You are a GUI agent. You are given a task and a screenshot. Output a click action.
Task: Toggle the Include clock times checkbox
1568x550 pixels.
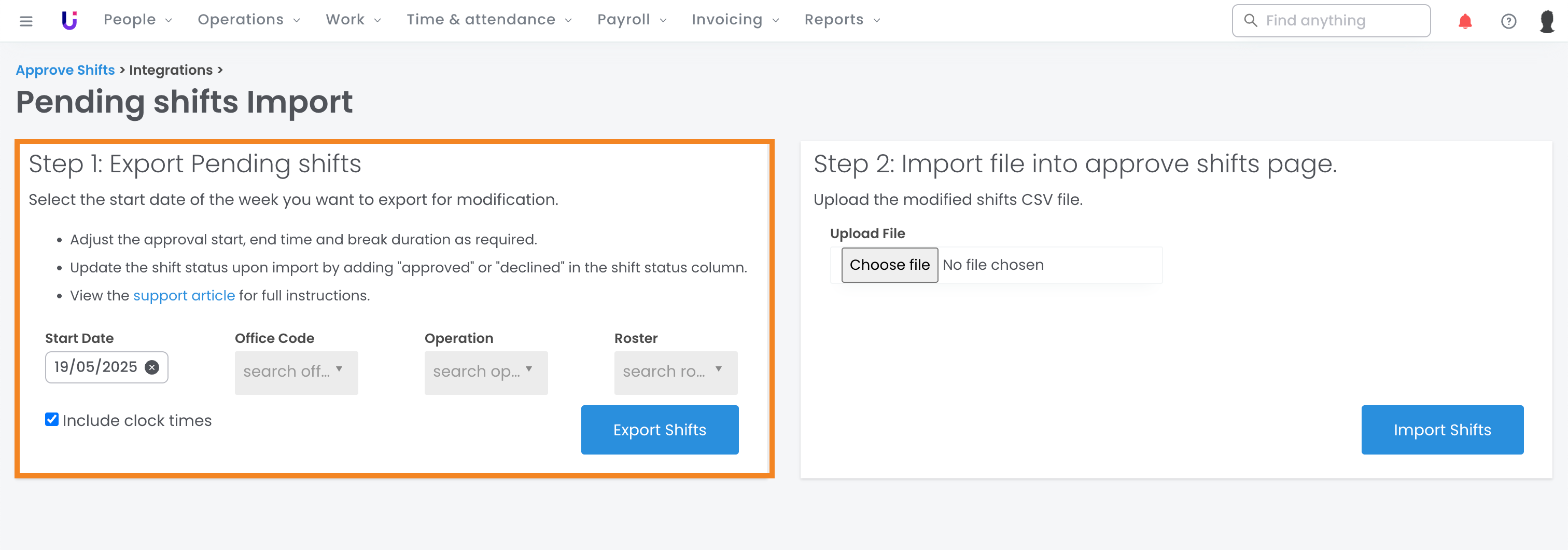coord(52,420)
